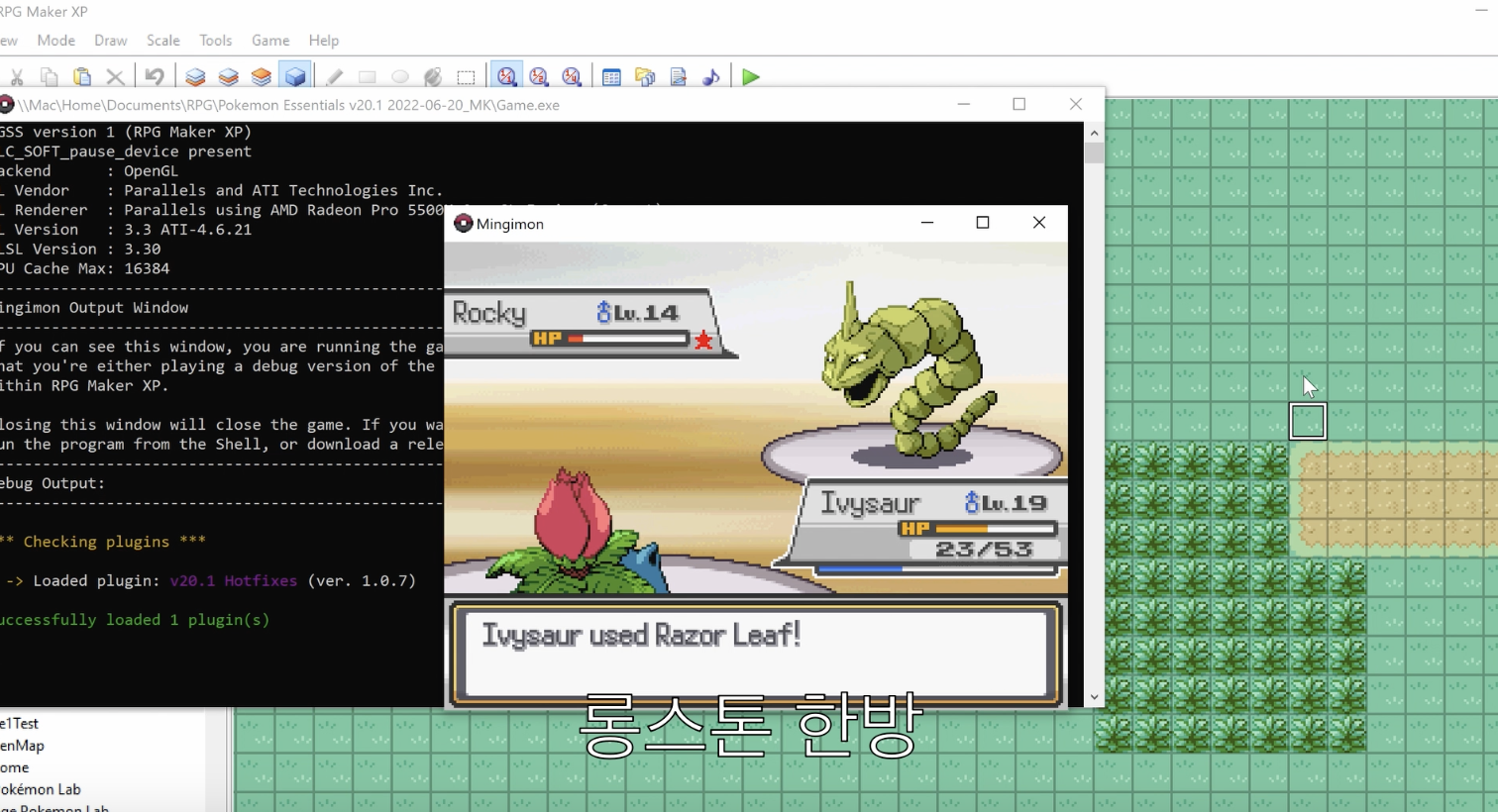Click the 'Ivysaur used Razor Leaf!' message
Screen dimensions: 1498x812
click(641, 635)
